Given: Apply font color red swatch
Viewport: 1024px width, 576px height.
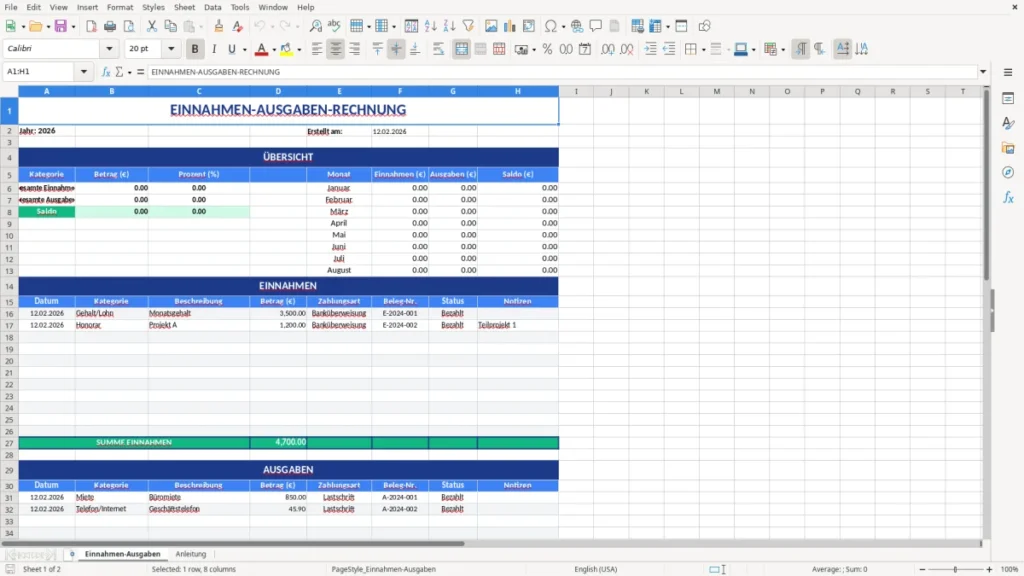Looking at the screenshot, I should coord(261,49).
